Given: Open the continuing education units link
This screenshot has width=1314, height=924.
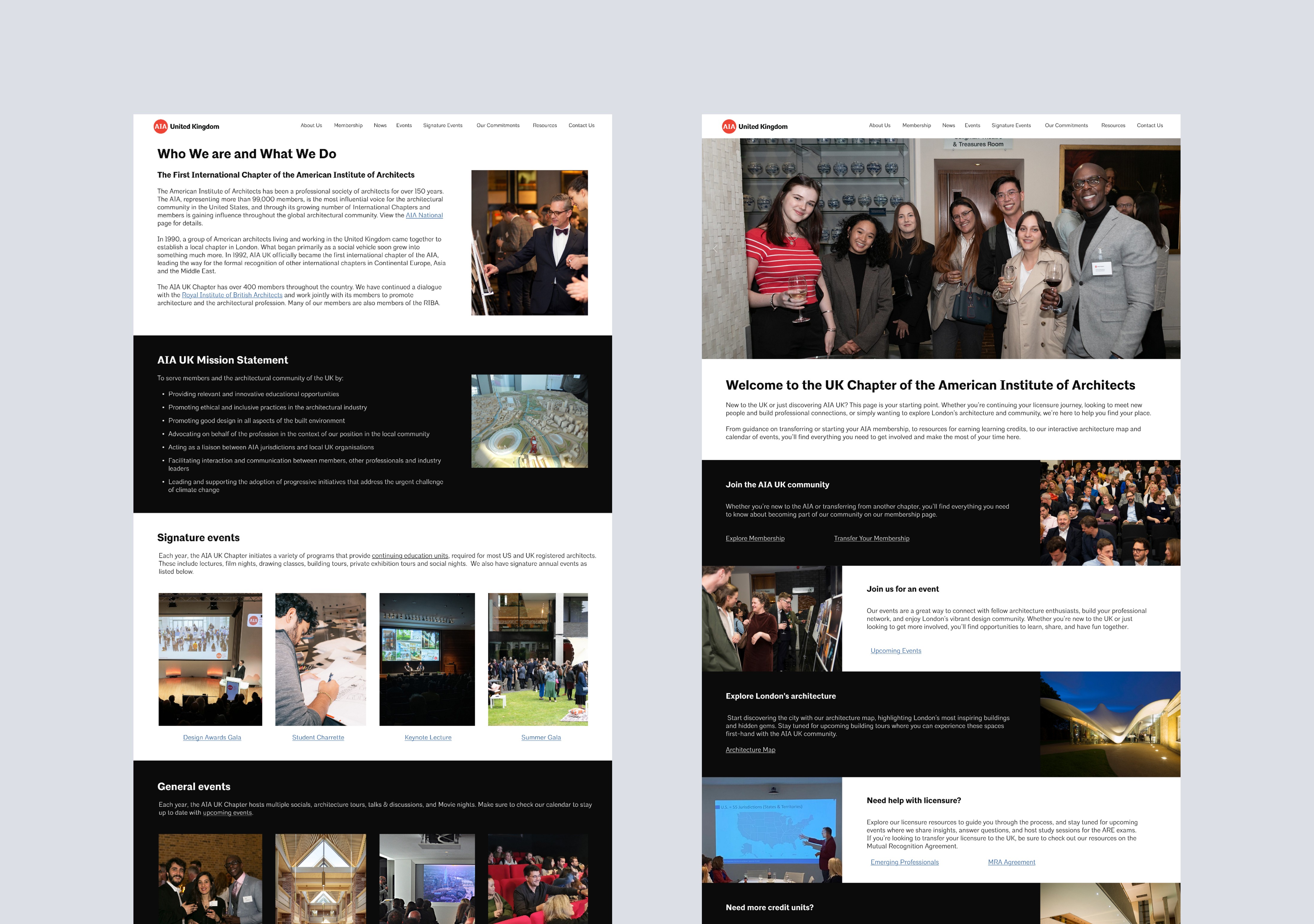Looking at the screenshot, I should [410, 556].
